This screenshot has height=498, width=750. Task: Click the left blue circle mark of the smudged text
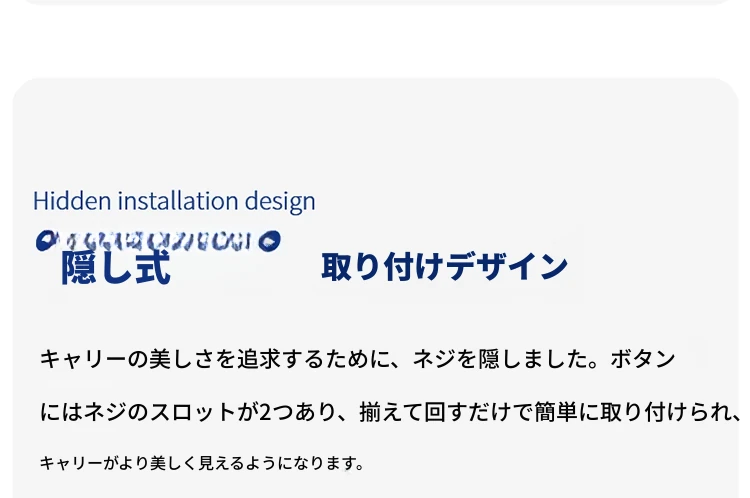point(45,241)
